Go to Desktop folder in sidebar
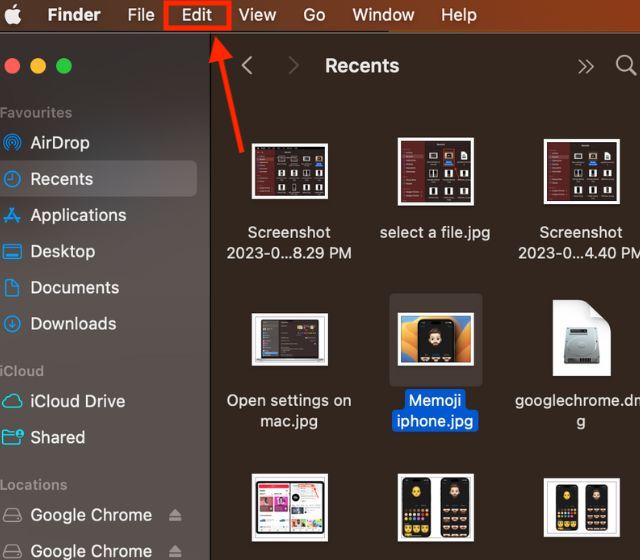This screenshot has height=560, width=640. point(62,251)
